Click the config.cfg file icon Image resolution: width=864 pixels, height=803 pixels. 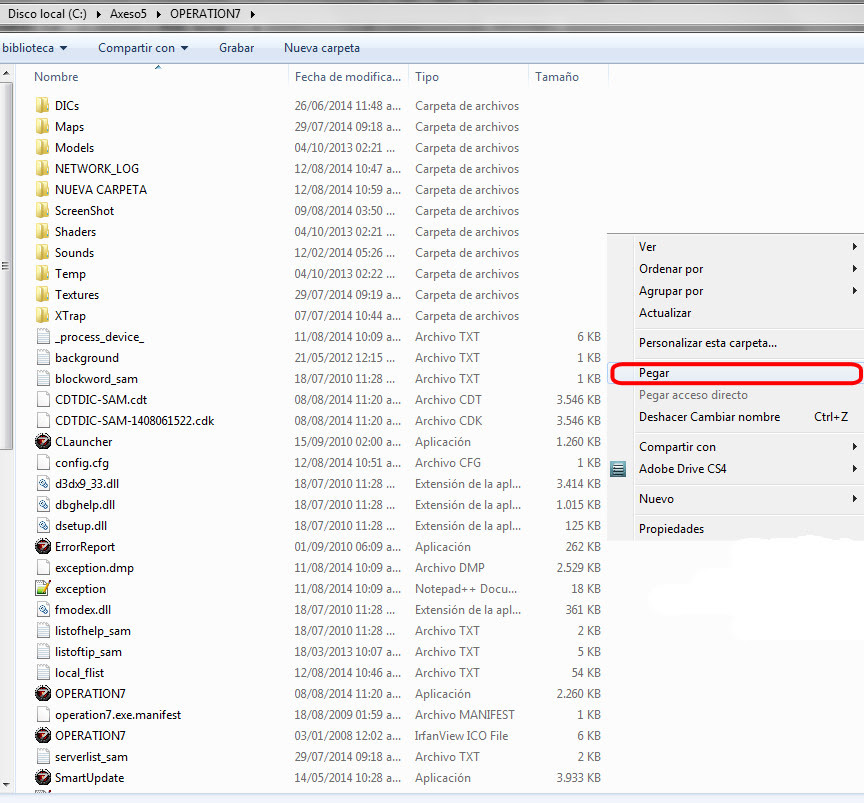tap(43, 462)
